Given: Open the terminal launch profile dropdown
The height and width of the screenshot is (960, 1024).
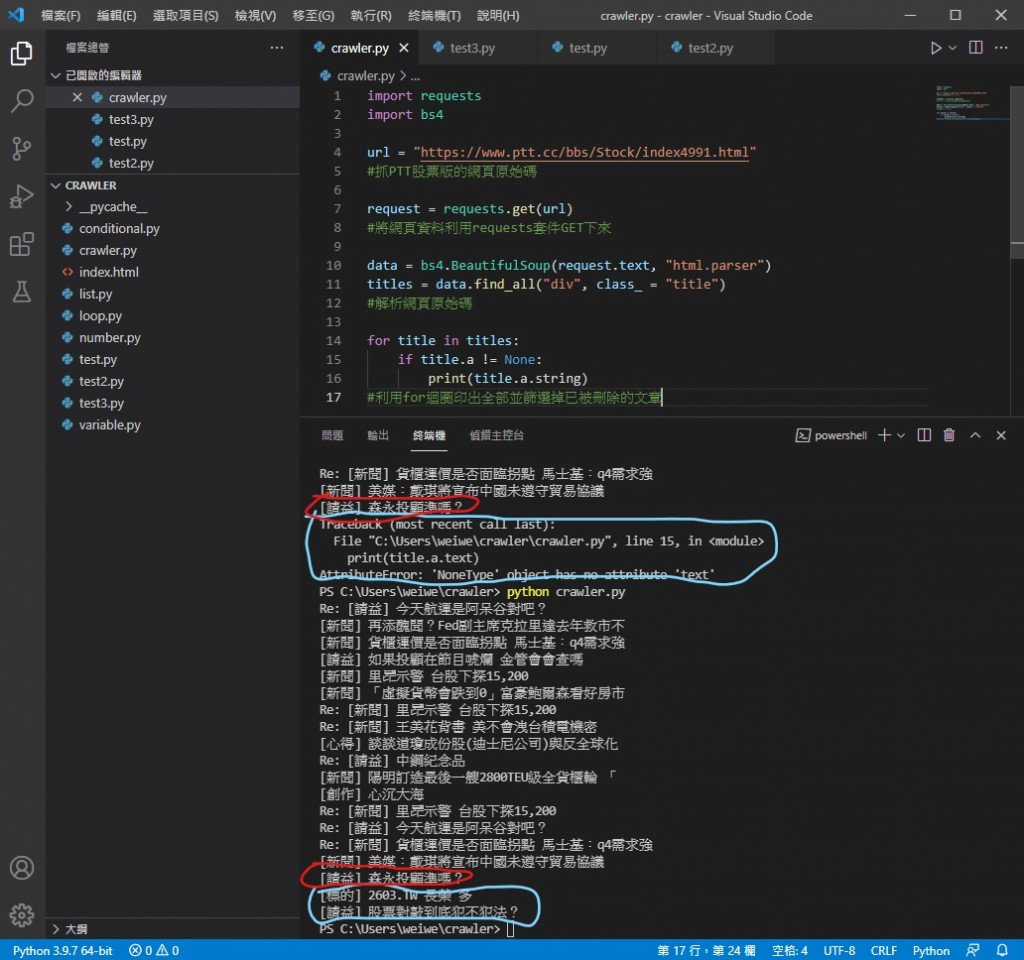Looking at the screenshot, I should (901, 435).
